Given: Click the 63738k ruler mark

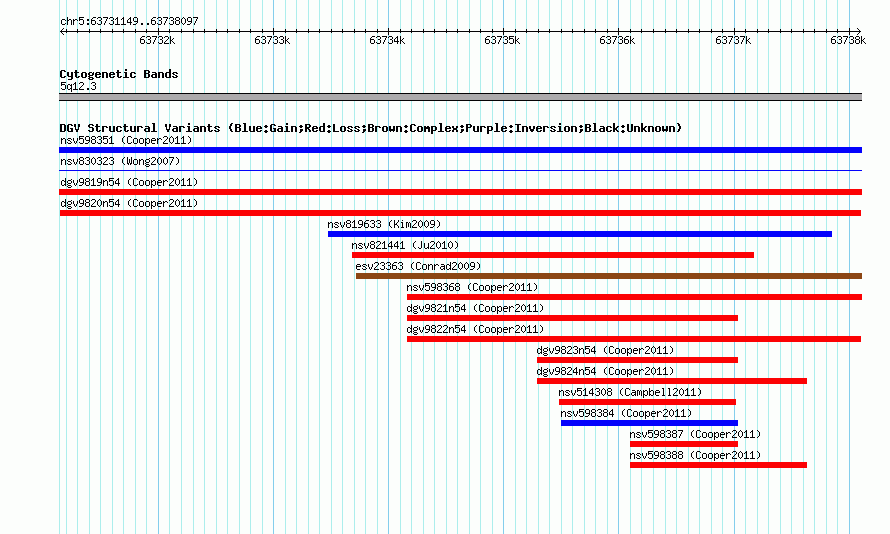Looking at the screenshot, I should 848,40.
